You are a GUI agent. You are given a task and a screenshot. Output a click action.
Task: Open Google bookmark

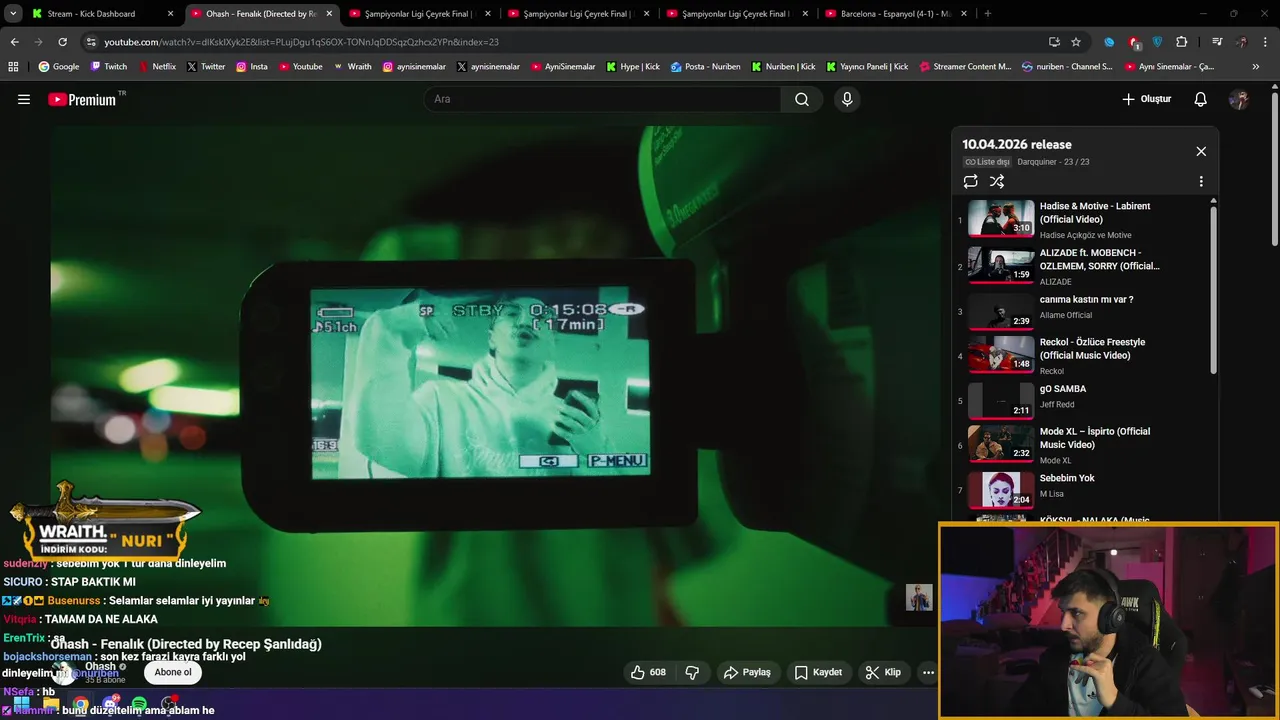coord(59,67)
